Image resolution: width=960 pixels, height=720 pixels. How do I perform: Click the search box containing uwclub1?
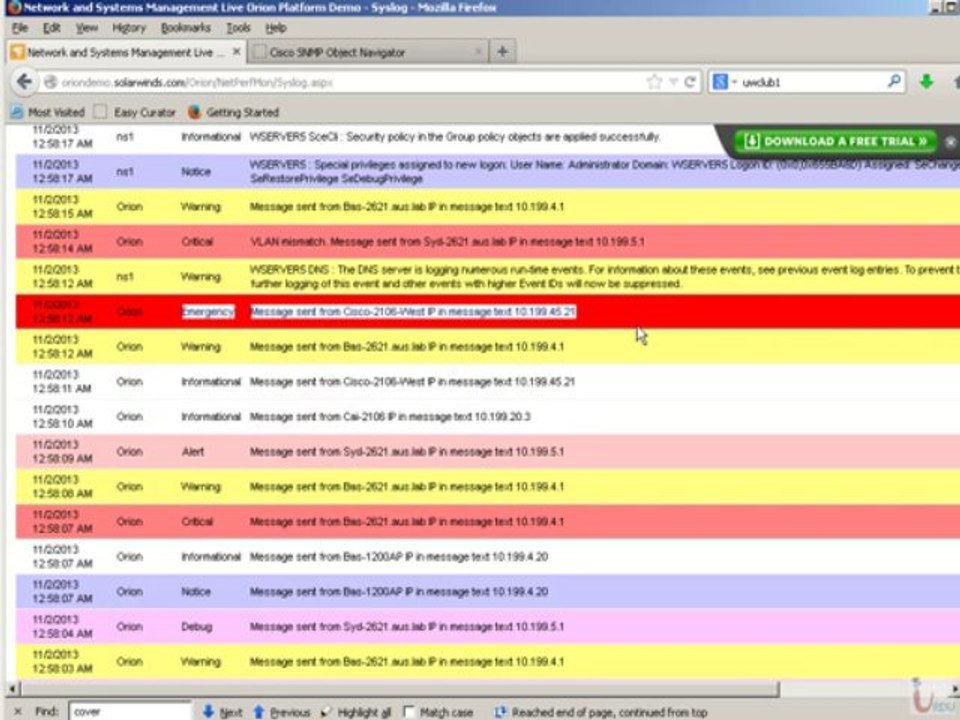coord(808,81)
